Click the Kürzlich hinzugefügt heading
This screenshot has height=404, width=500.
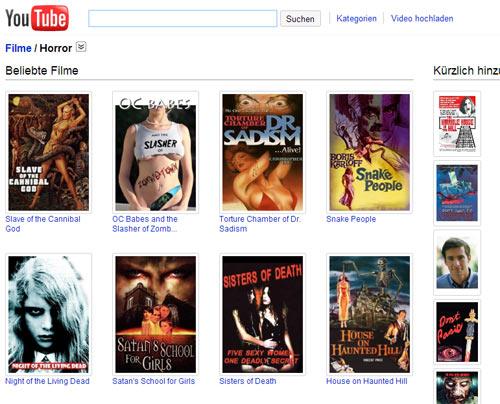[x=467, y=71]
